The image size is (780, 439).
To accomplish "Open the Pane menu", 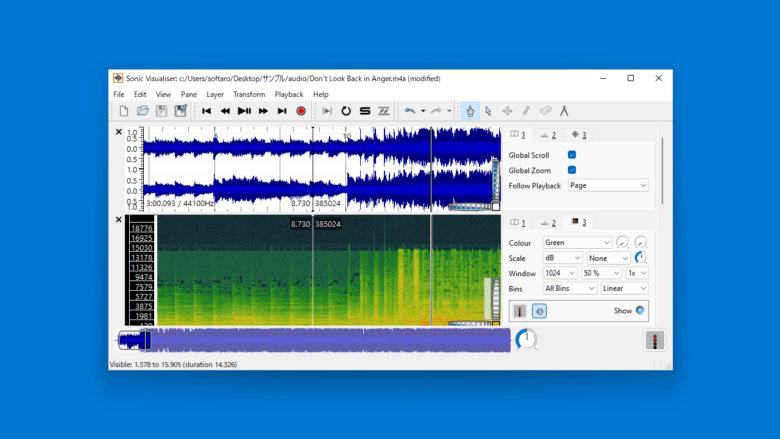I will (x=189, y=94).
